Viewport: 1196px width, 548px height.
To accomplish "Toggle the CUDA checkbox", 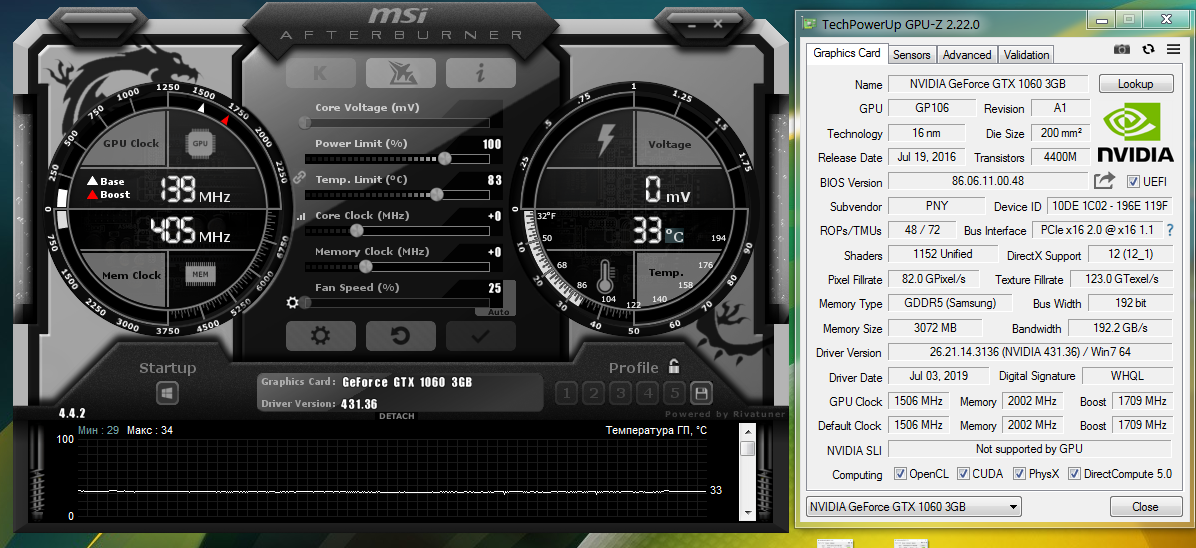I will 963,474.
